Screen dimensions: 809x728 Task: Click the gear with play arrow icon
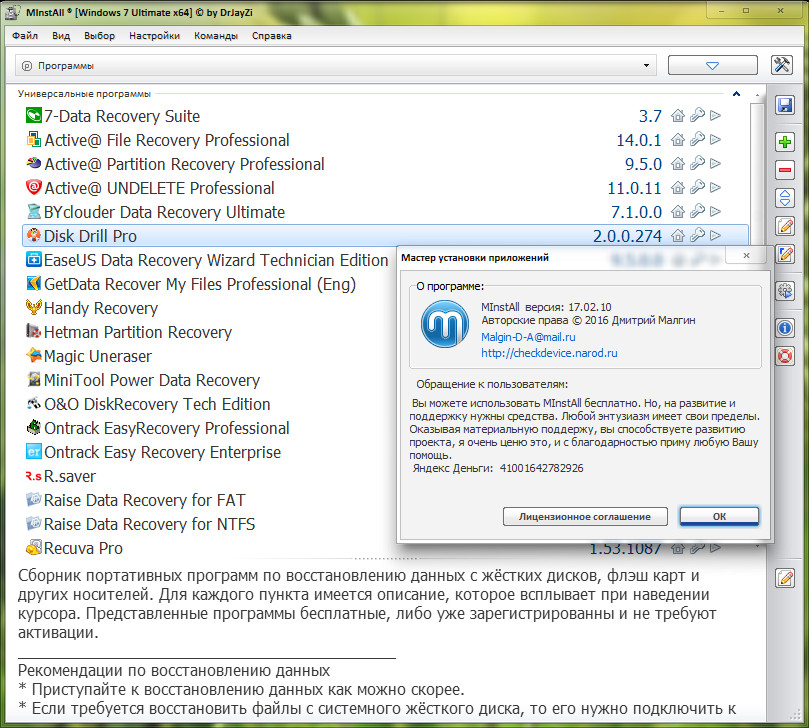[785, 291]
